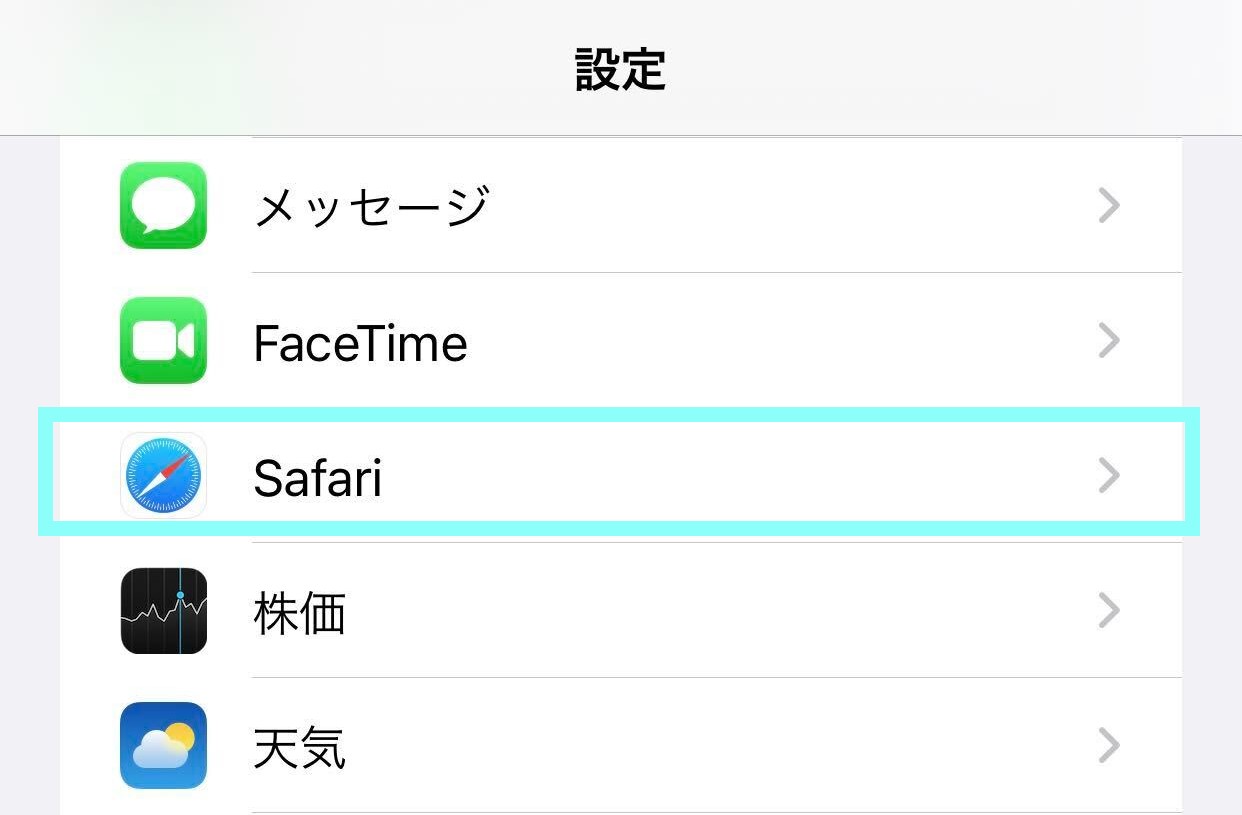Tap the 設定 title in header
The image size is (1242, 815).
point(620,69)
